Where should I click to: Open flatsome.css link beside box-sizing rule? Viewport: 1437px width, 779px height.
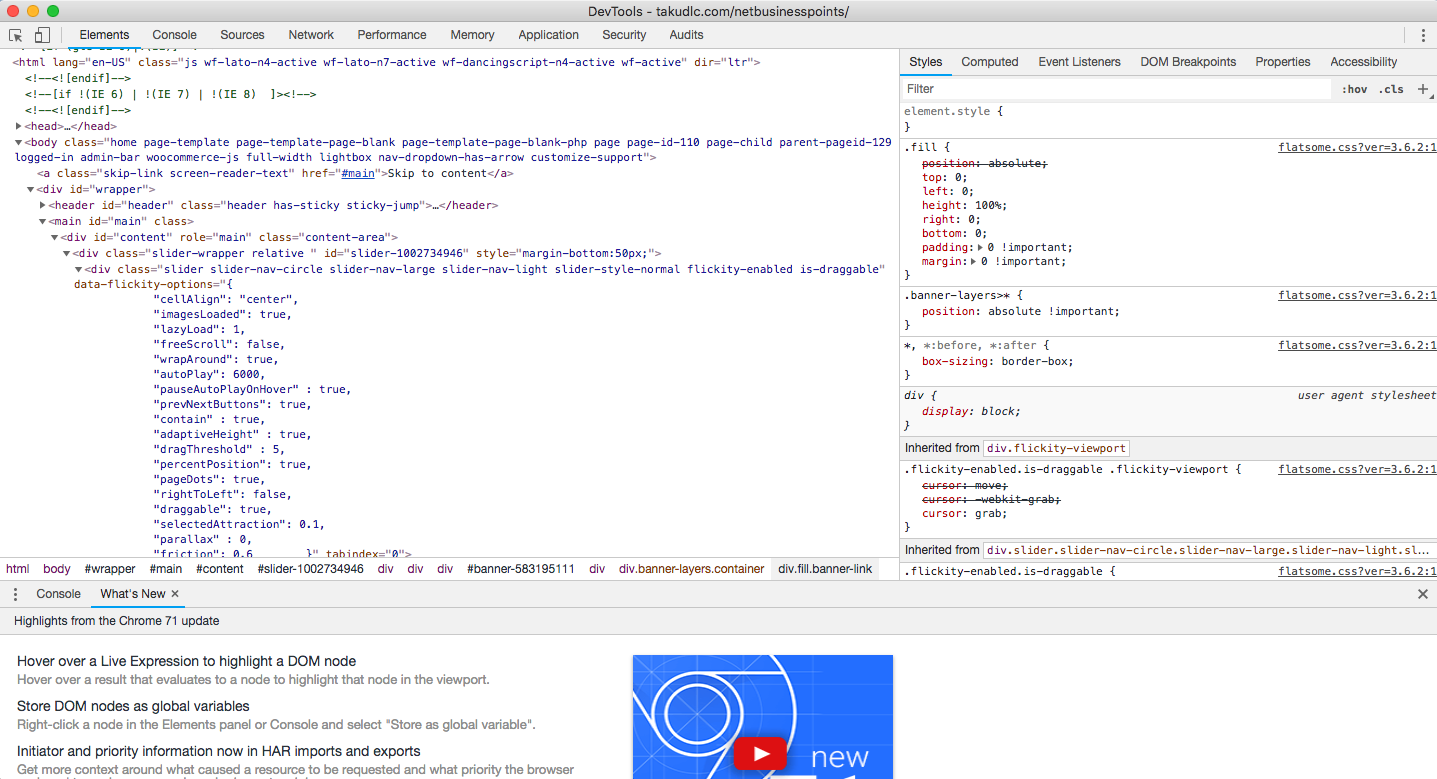tap(1357, 346)
